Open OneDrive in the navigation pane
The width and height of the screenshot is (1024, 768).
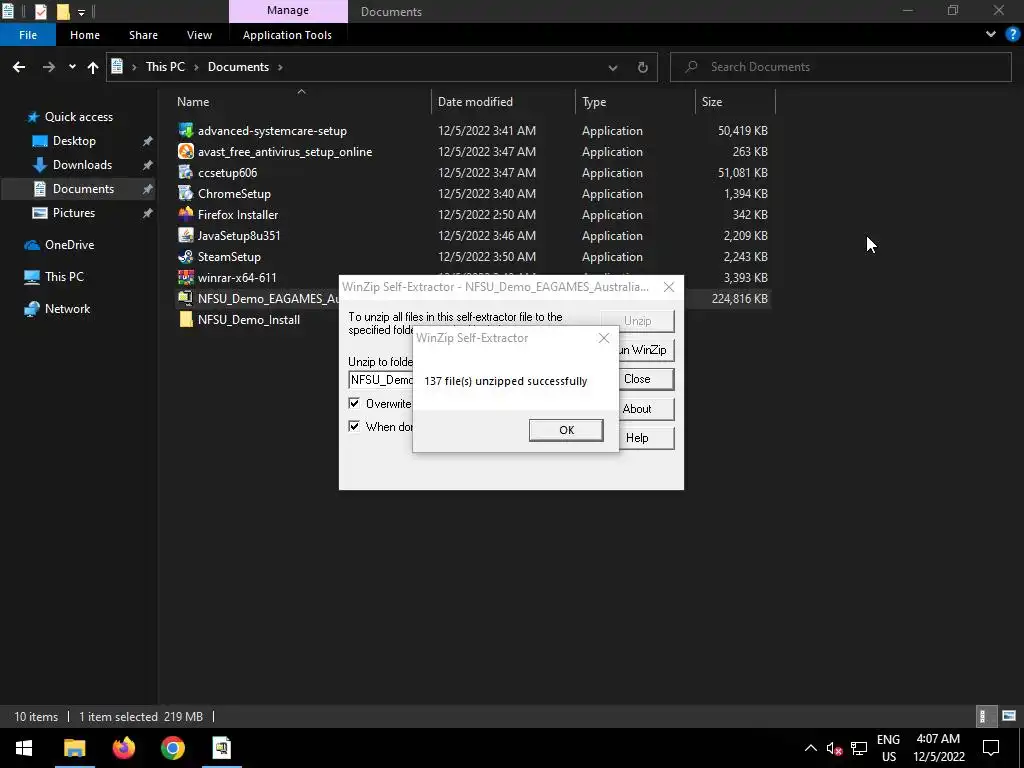[69, 245]
